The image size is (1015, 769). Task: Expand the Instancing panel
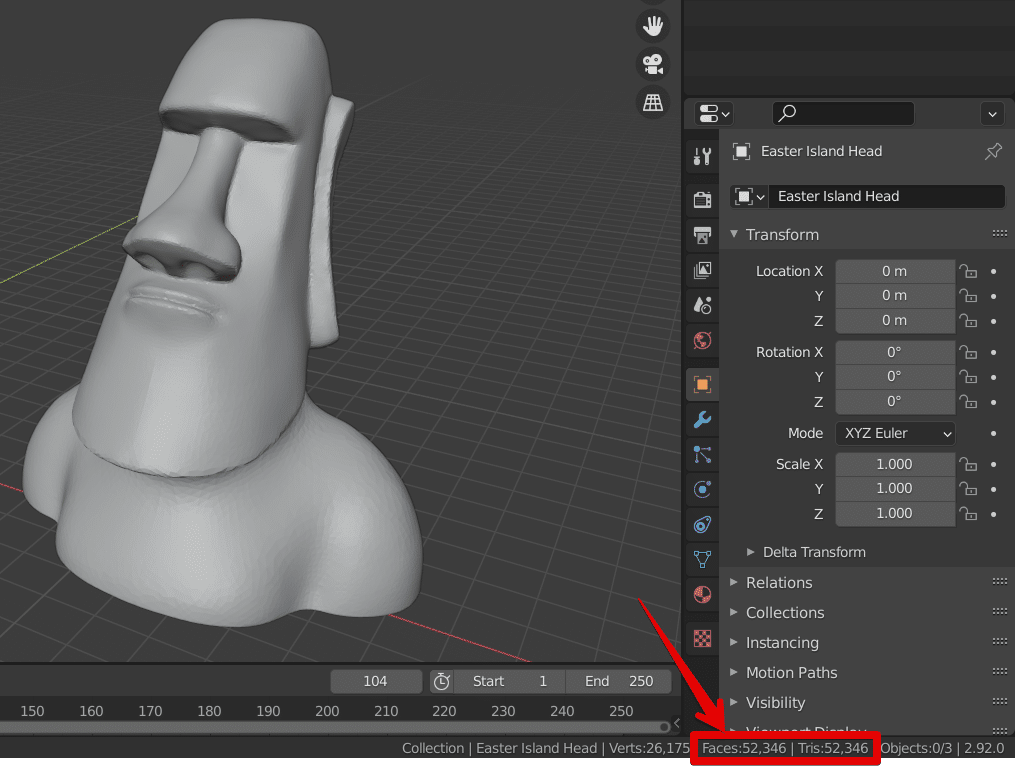coord(734,642)
